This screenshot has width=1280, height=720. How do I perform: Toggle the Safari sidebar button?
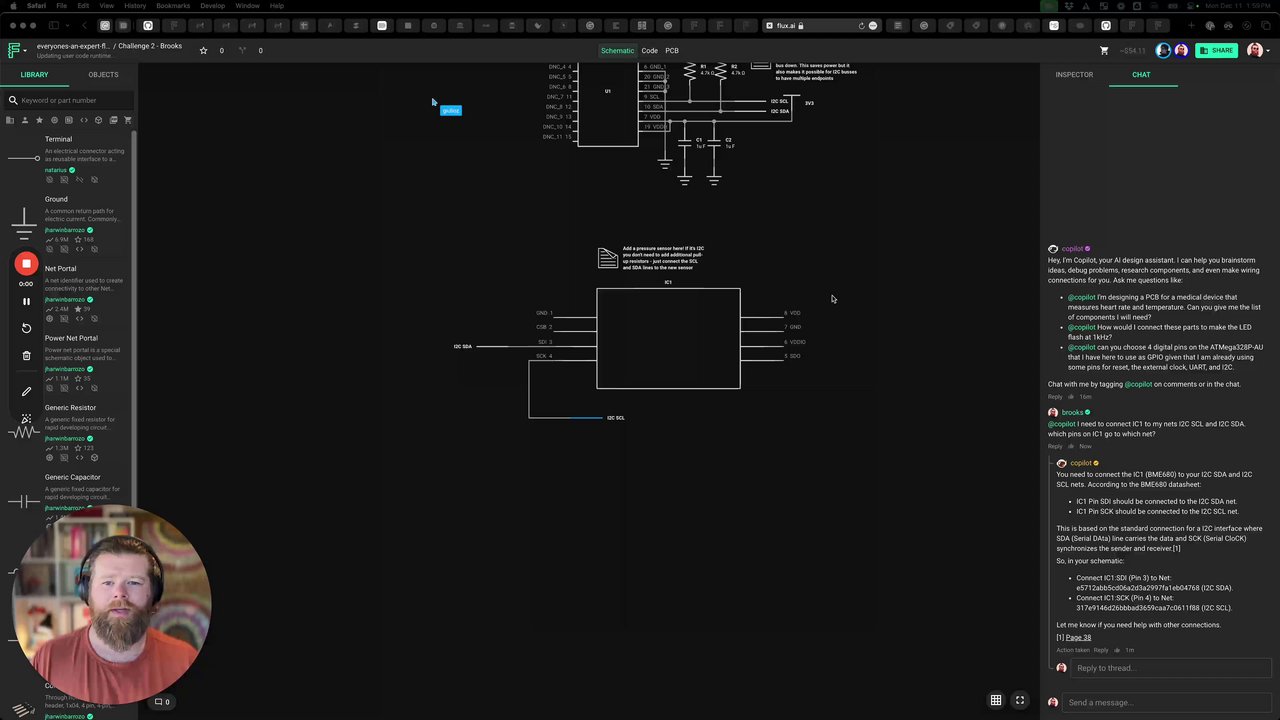pos(54,25)
